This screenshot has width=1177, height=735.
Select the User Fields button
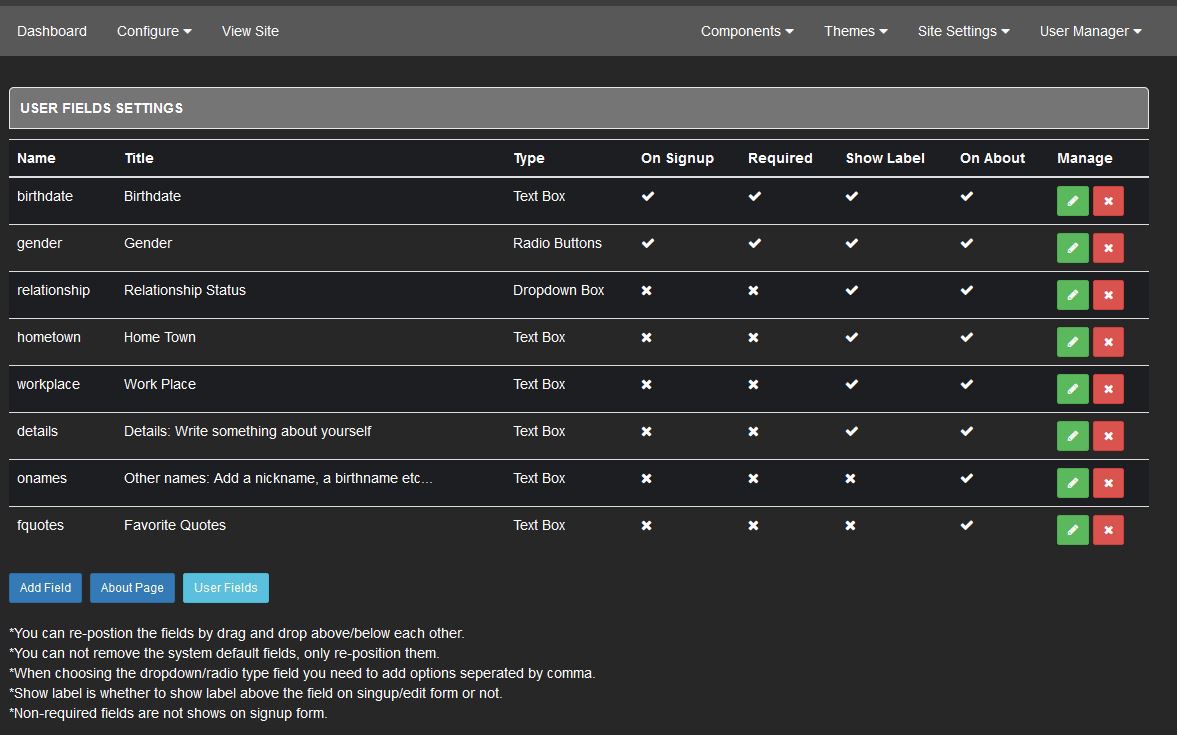coord(225,588)
